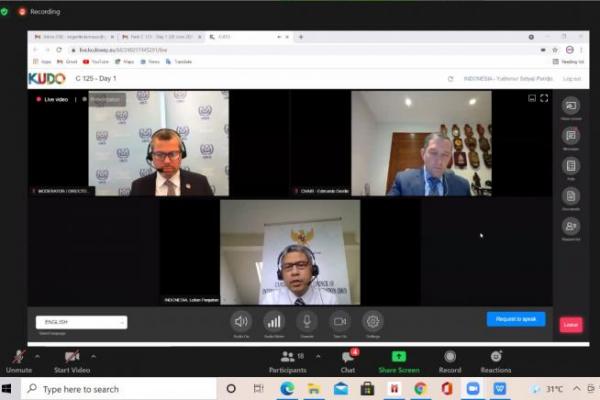
Task: Enter fullscreen video in KUDO
Action: [544, 98]
